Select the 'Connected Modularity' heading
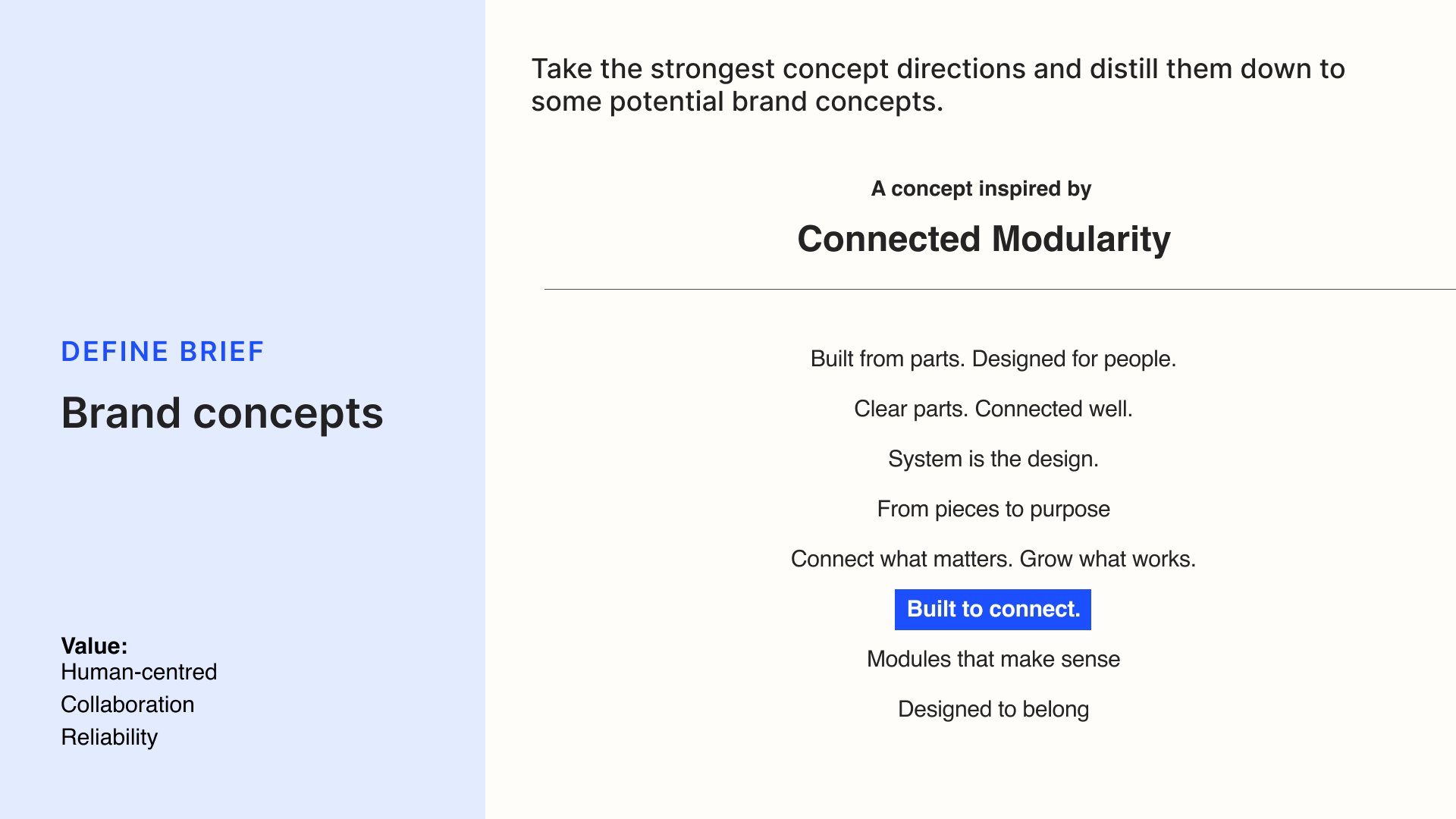This screenshot has width=1456, height=819. (984, 240)
